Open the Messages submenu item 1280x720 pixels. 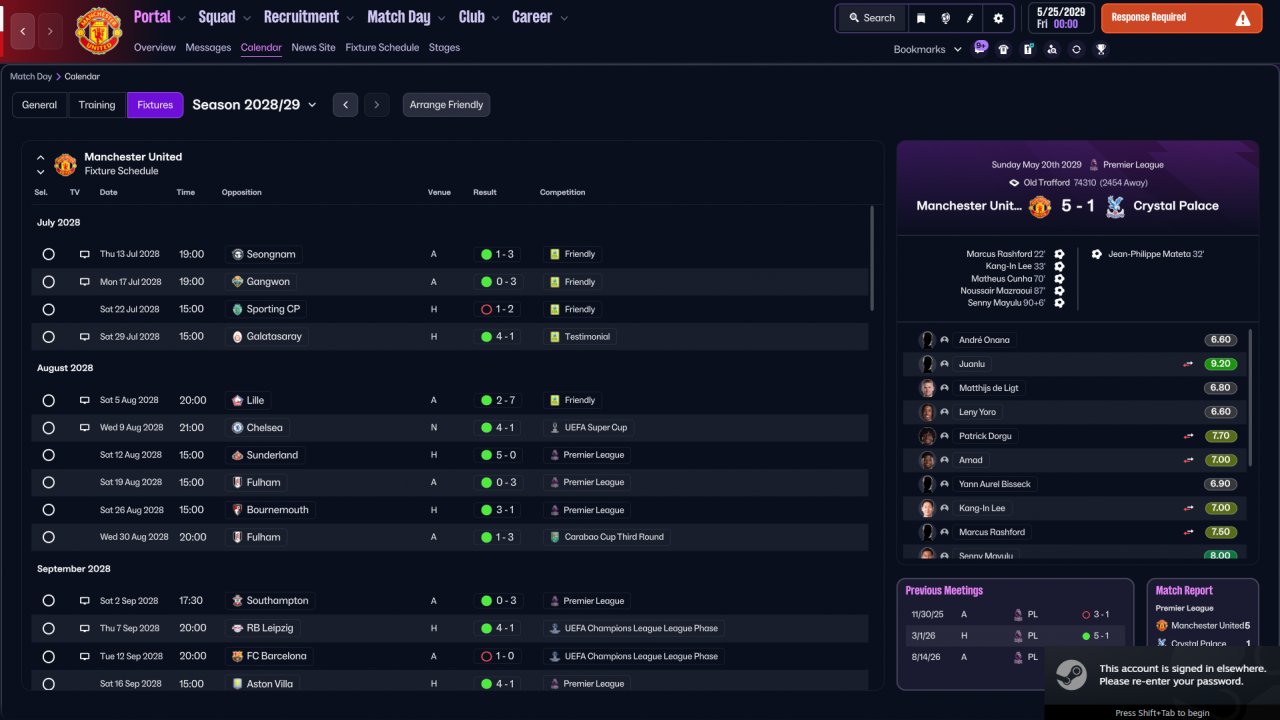[x=208, y=48]
